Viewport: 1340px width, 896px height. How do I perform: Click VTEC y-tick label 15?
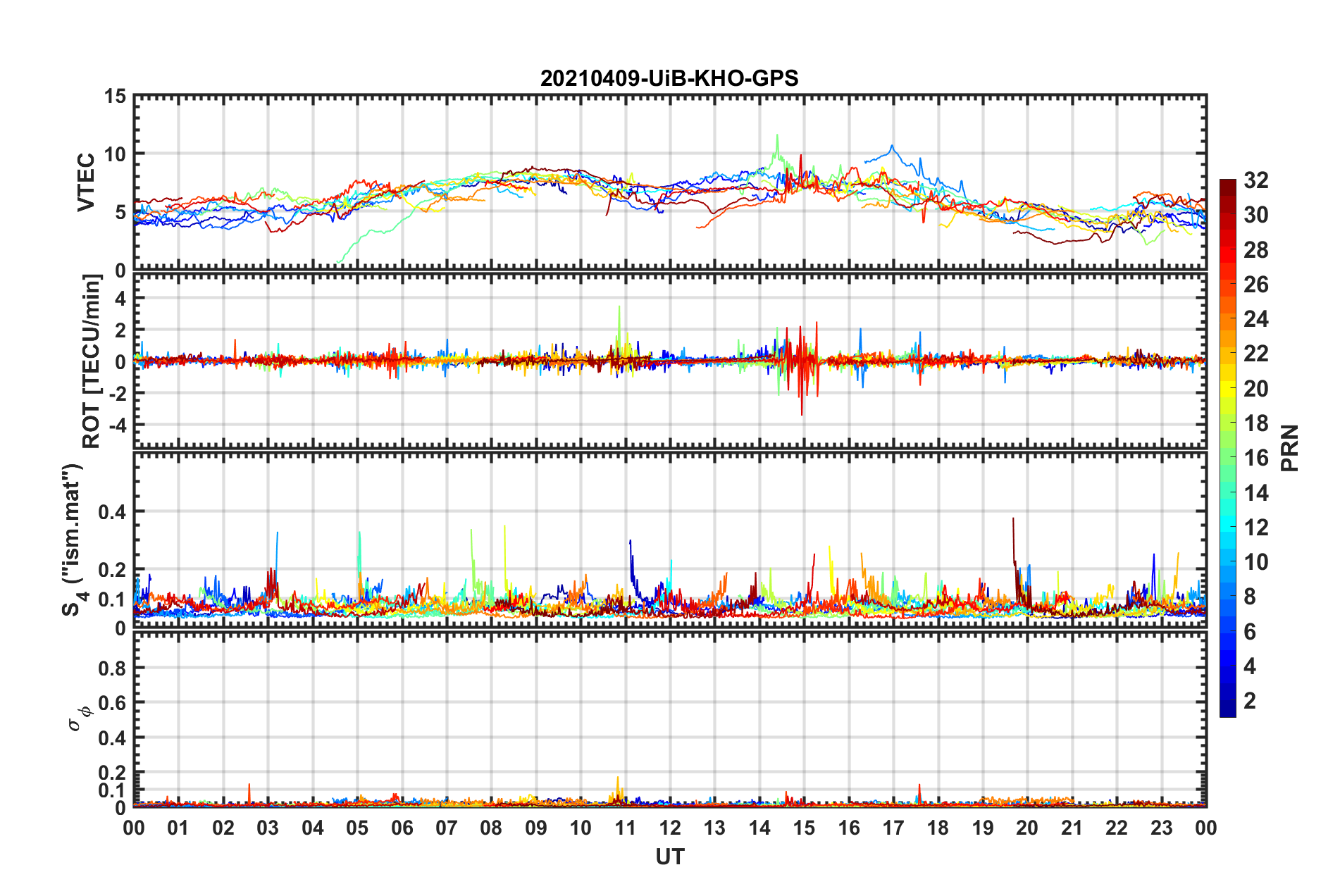(x=116, y=97)
